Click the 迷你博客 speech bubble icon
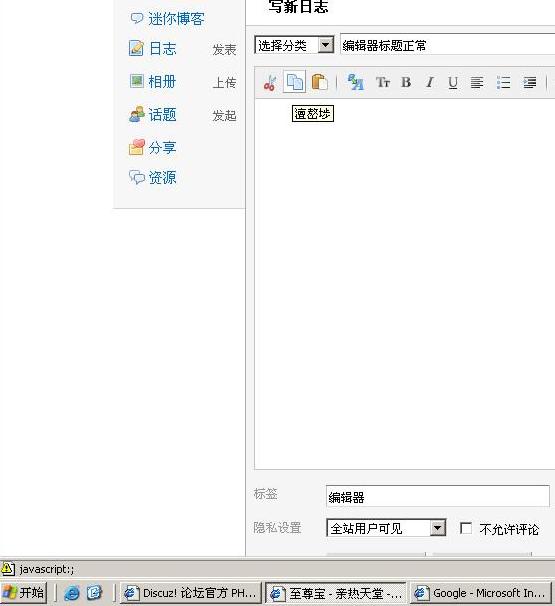Screen dimensions: 555x606 pos(136,18)
